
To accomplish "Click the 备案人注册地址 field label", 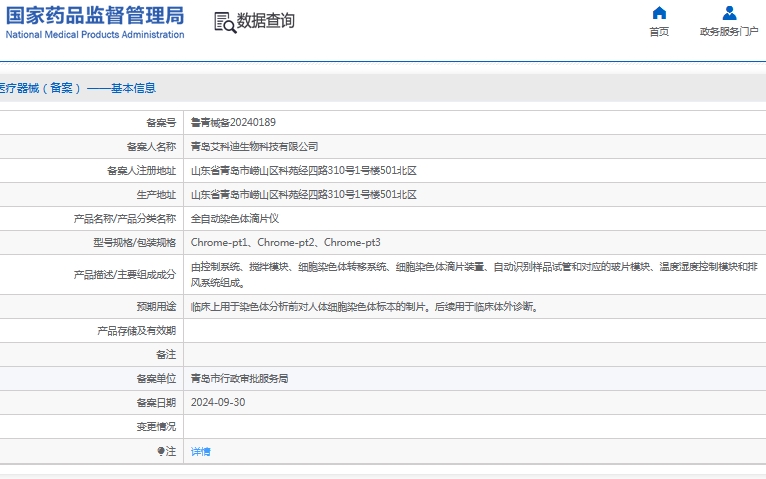I will [x=142, y=170].
